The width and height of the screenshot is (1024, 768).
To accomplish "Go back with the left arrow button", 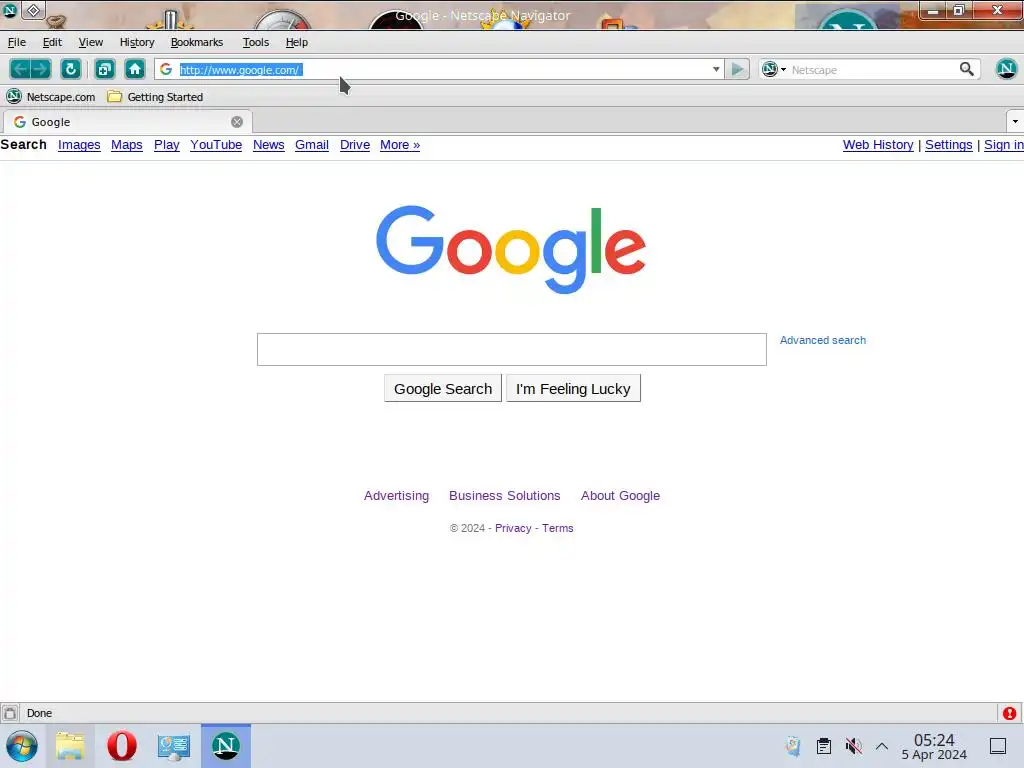I will (x=20, y=69).
